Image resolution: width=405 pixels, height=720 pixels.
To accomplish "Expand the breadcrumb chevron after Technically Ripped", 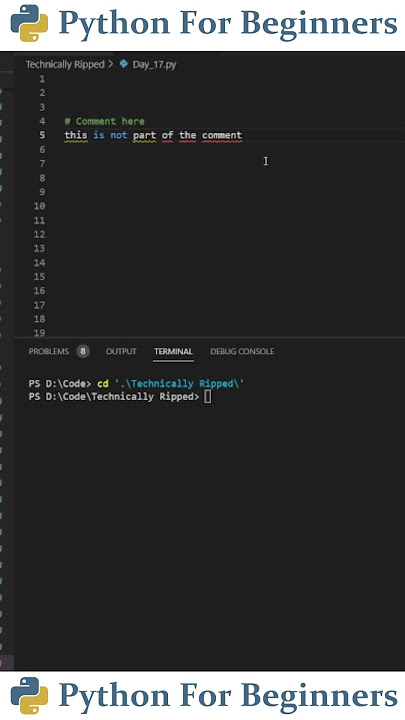I will click(x=111, y=64).
